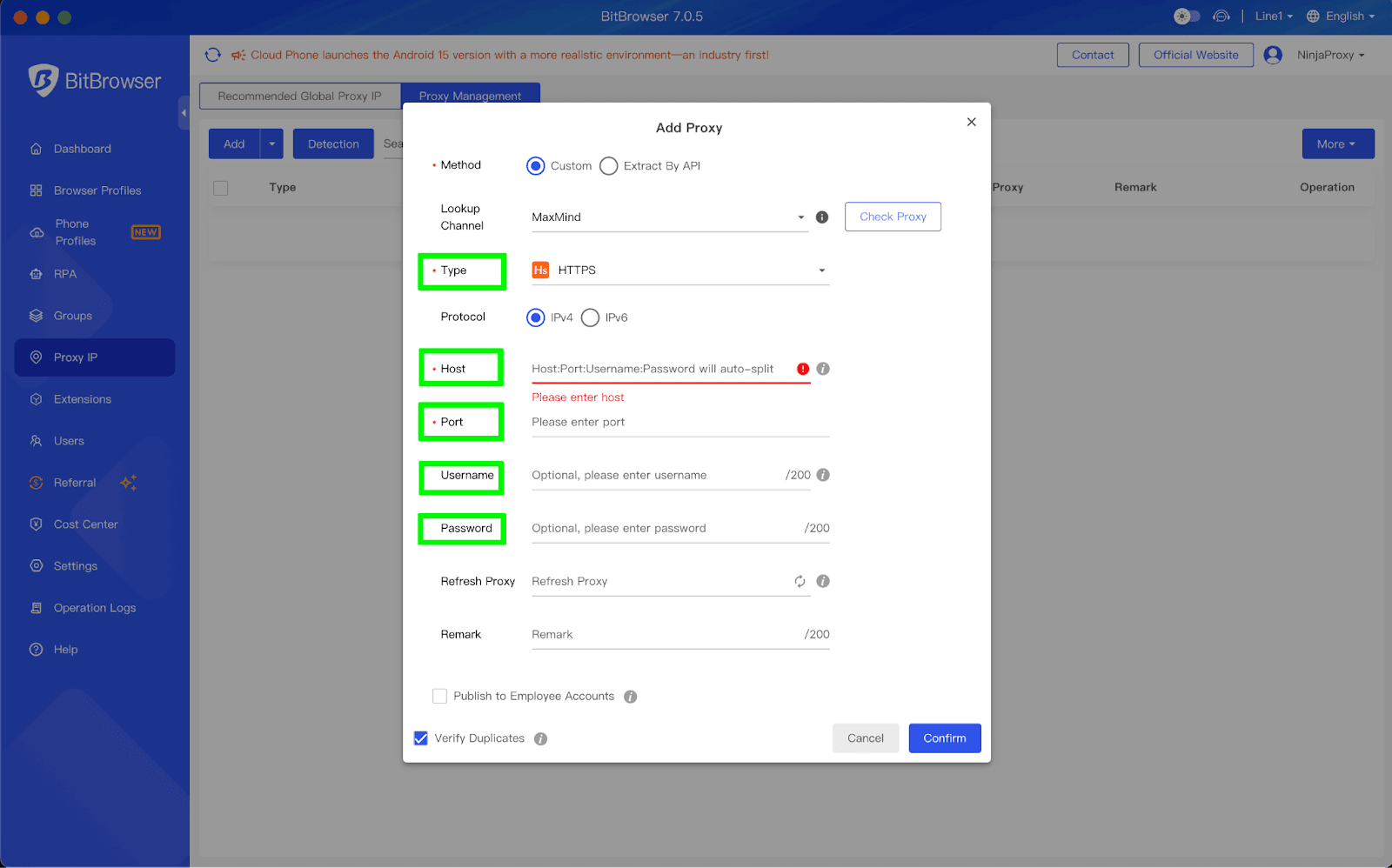The height and width of the screenshot is (868, 1392).
Task: Click the info icon beside Refresh Proxy field
Action: [823, 581]
